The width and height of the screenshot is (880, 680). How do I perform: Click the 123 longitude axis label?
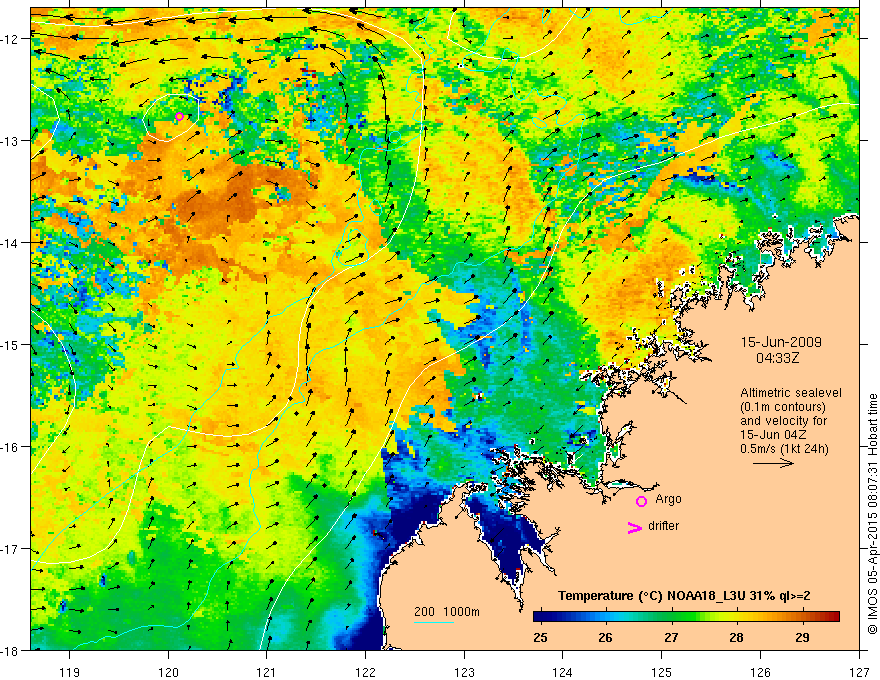(464, 672)
